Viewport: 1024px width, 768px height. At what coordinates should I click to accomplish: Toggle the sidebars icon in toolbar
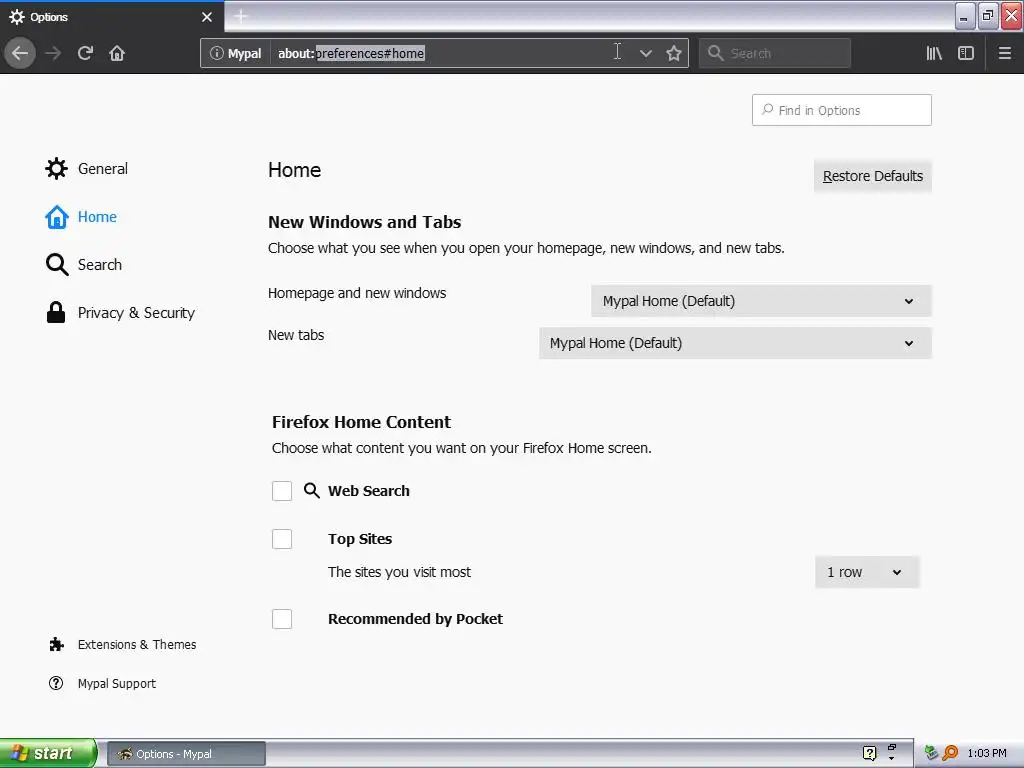[x=966, y=54]
